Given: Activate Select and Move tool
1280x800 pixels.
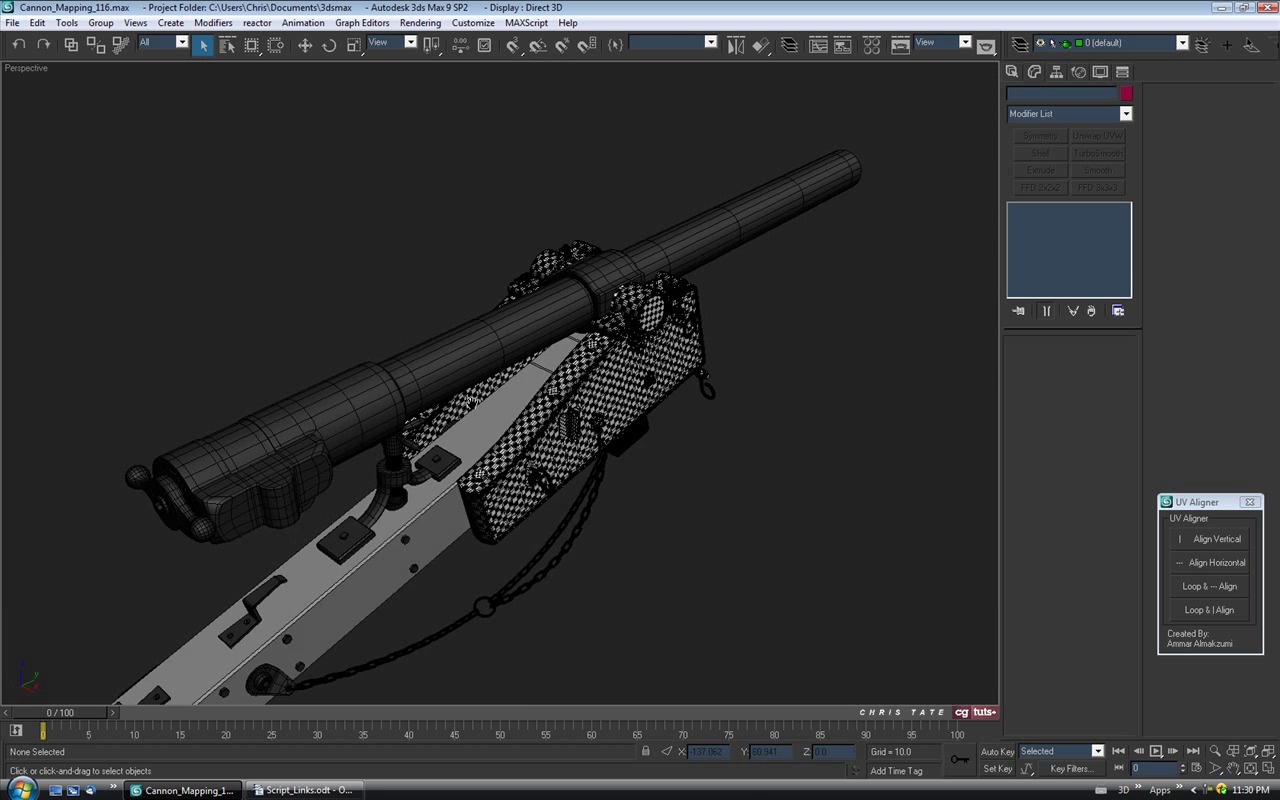Looking at the screenshot, I should coord(305,44).
